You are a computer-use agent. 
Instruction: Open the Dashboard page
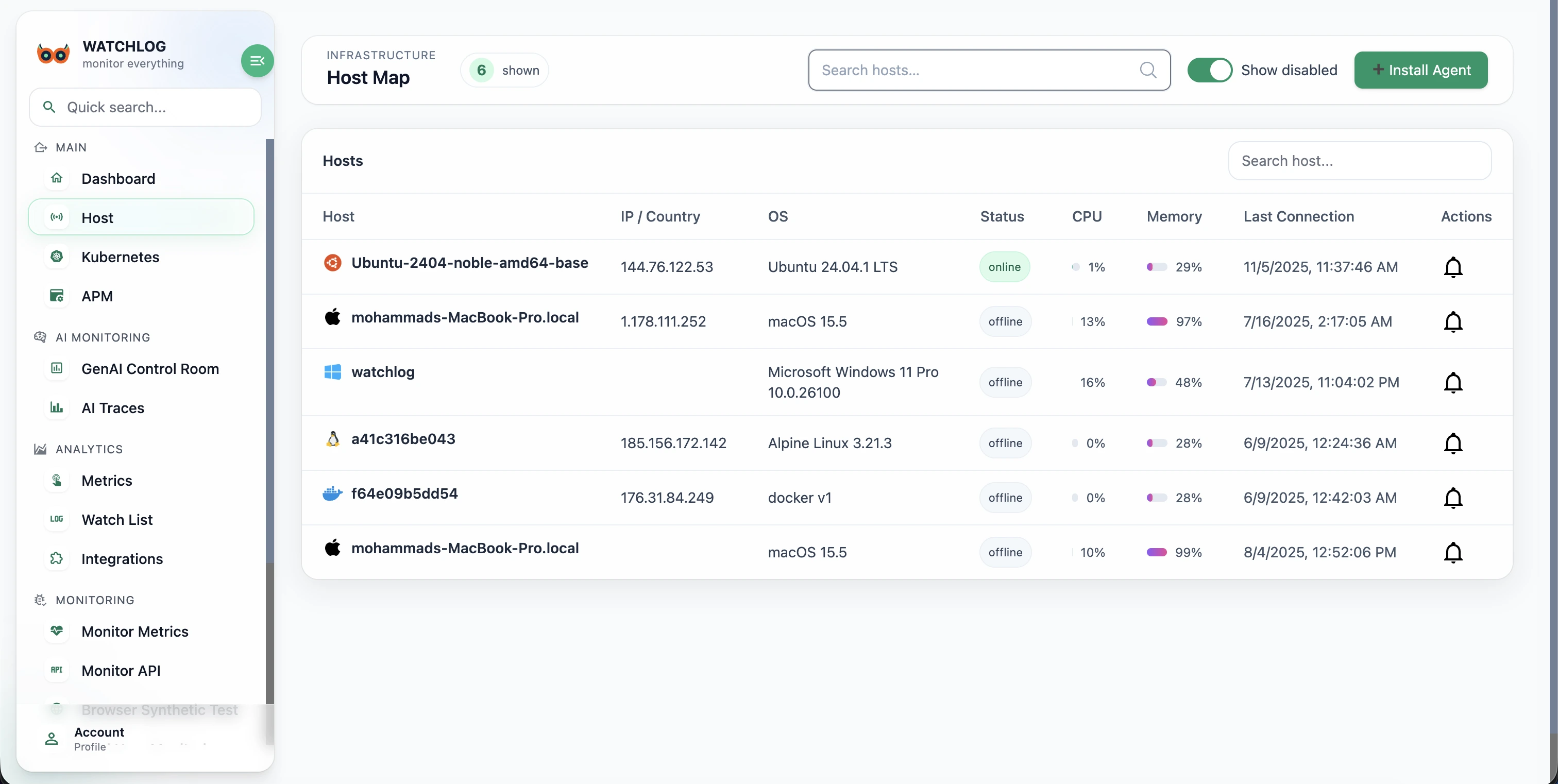click(x=118, y=179)
